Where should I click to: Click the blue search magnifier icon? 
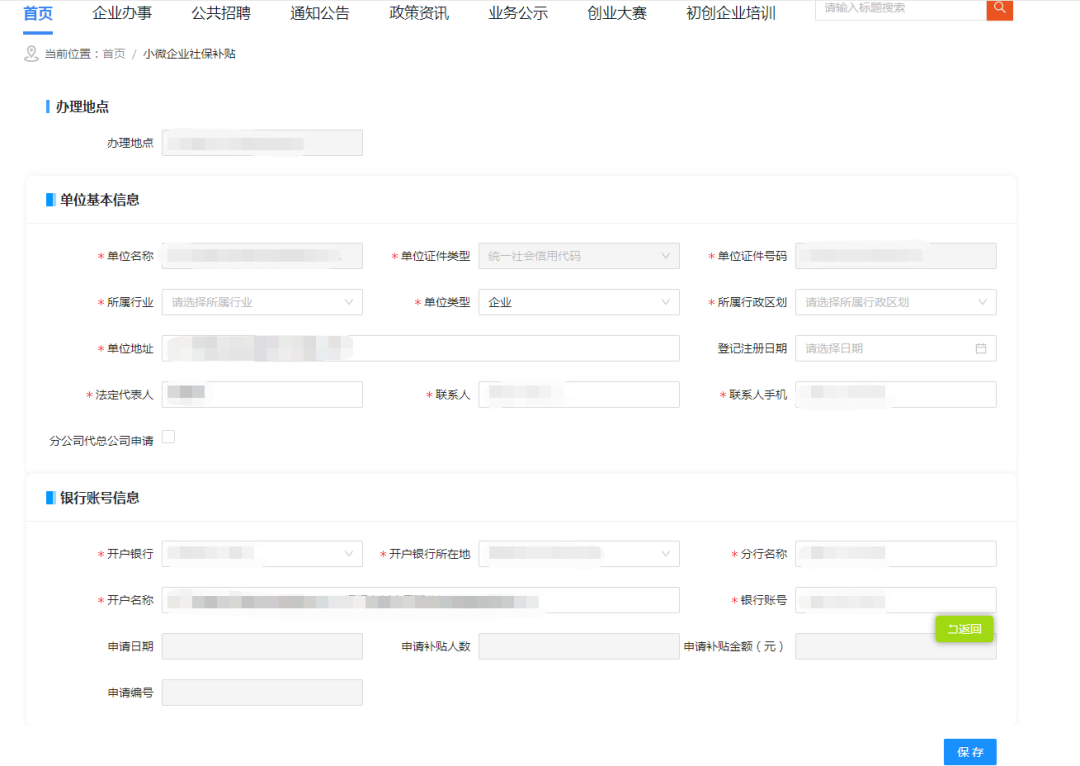tap(999, 10)
